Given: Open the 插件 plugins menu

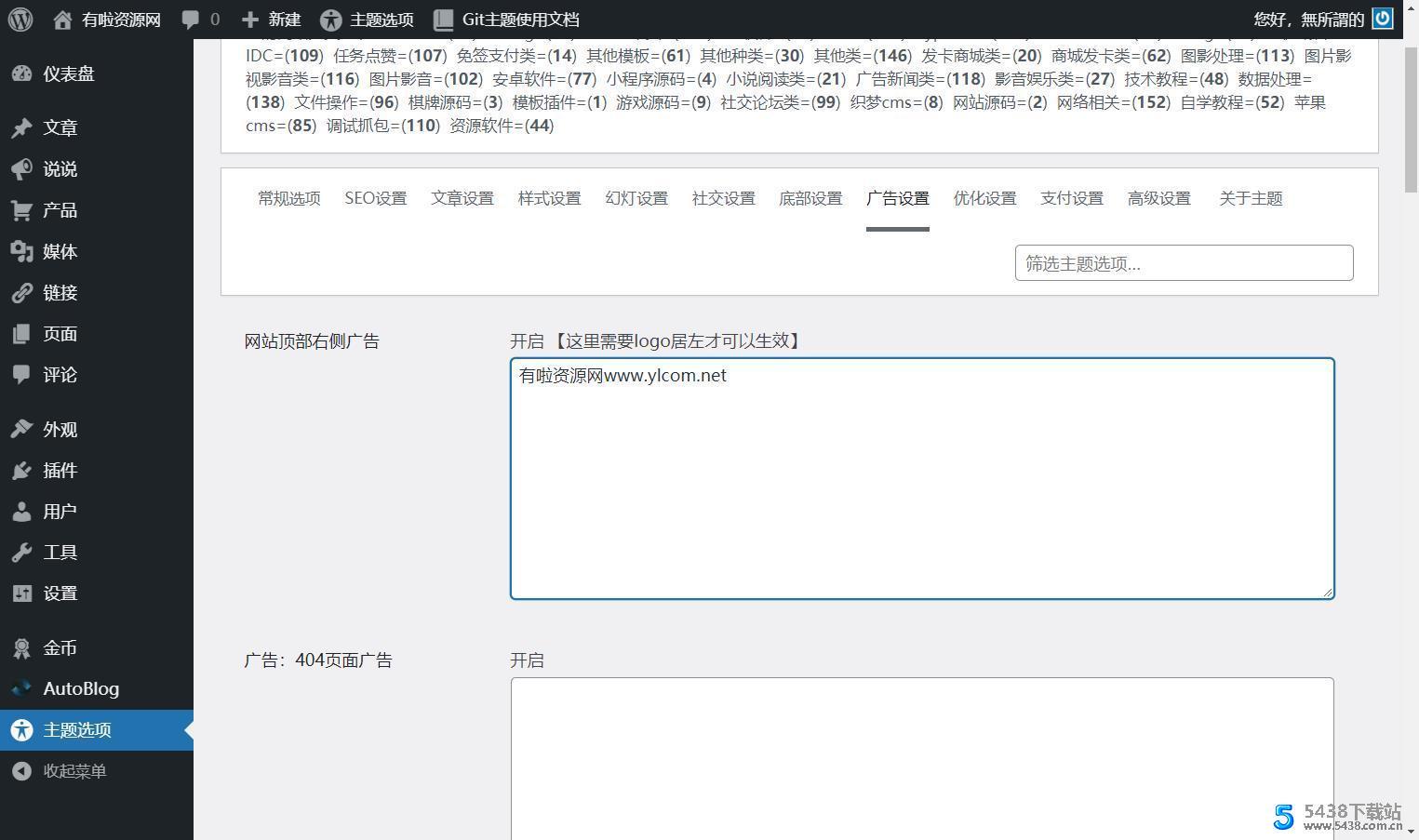Looking at the screenshot, I should [x=60, y=470].
